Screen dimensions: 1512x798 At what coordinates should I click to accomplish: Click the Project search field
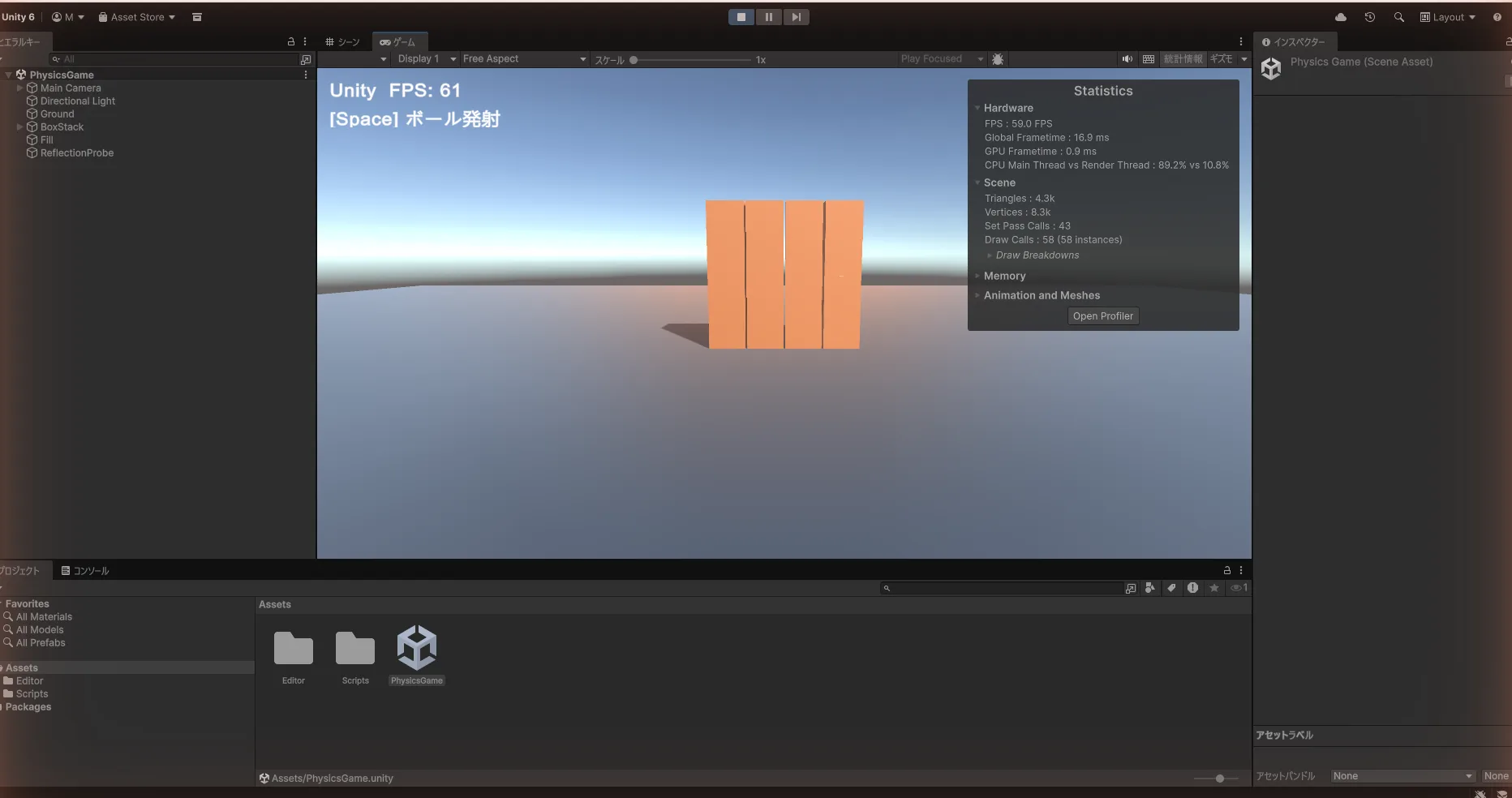[1002, 588]
